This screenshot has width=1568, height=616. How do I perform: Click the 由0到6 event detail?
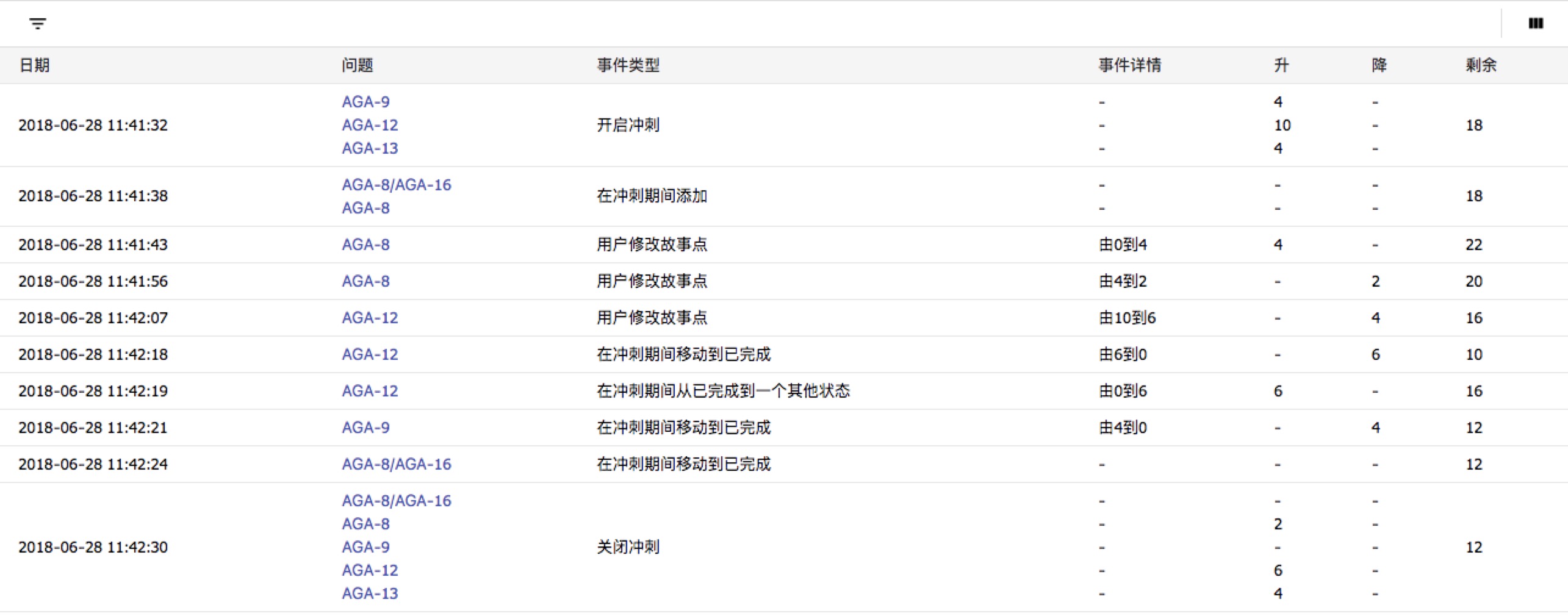[x=1123, y=391]
